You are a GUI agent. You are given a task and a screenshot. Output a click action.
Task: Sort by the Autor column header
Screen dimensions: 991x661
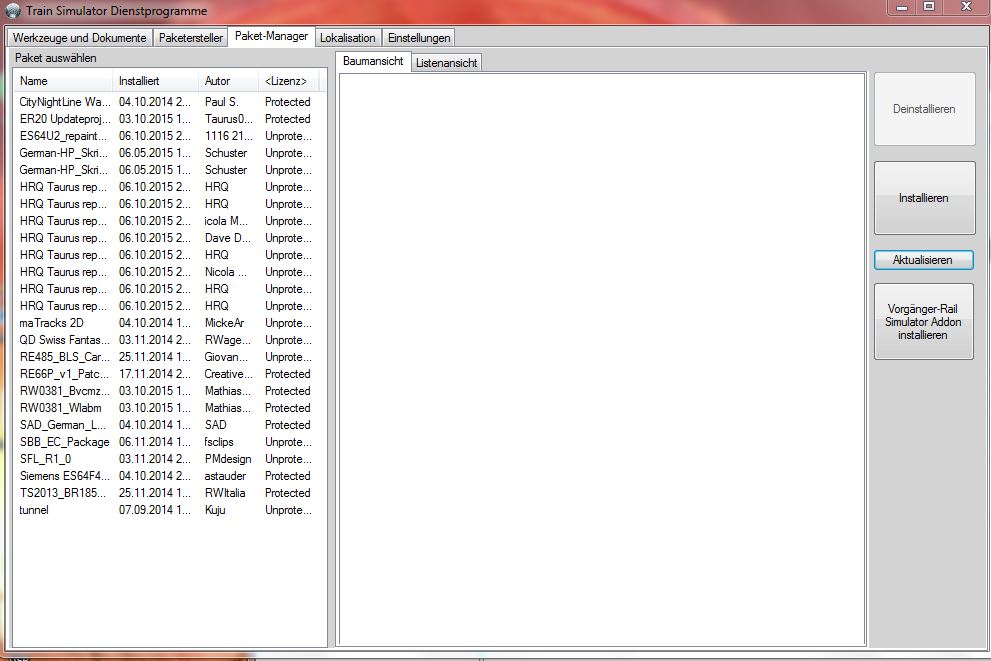(x=228, y=81)
